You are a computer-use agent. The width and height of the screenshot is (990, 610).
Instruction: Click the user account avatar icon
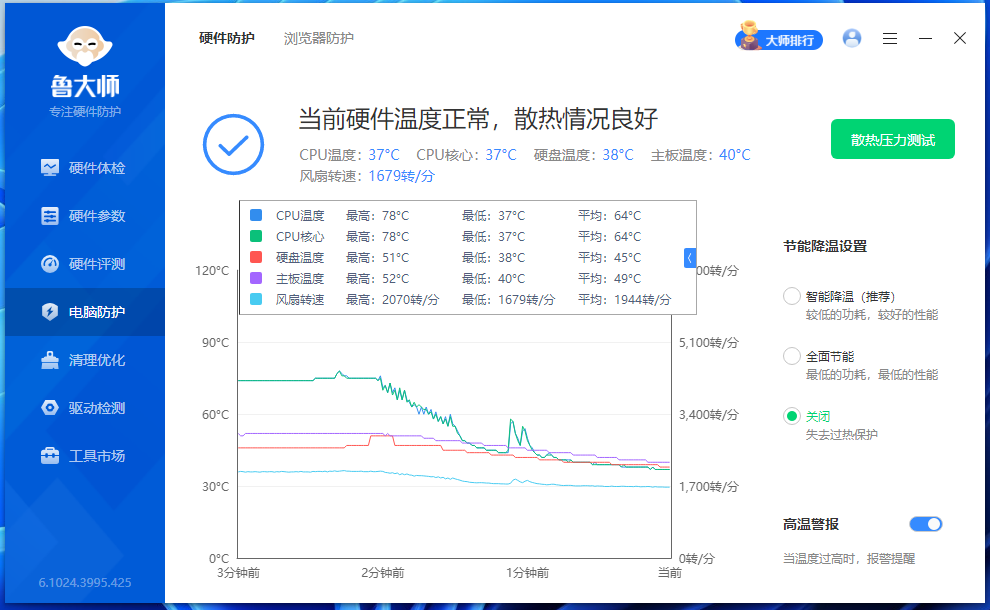tap(852, 38)
